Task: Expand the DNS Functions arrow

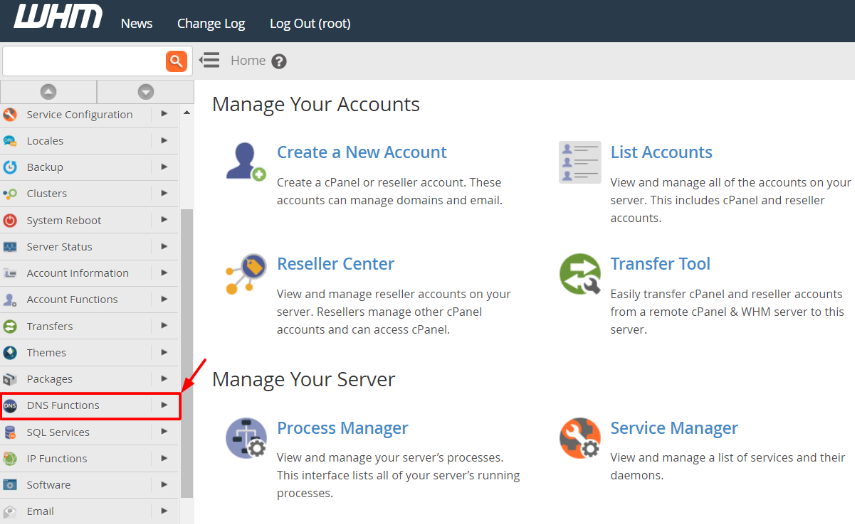Action: pos(164,405)
